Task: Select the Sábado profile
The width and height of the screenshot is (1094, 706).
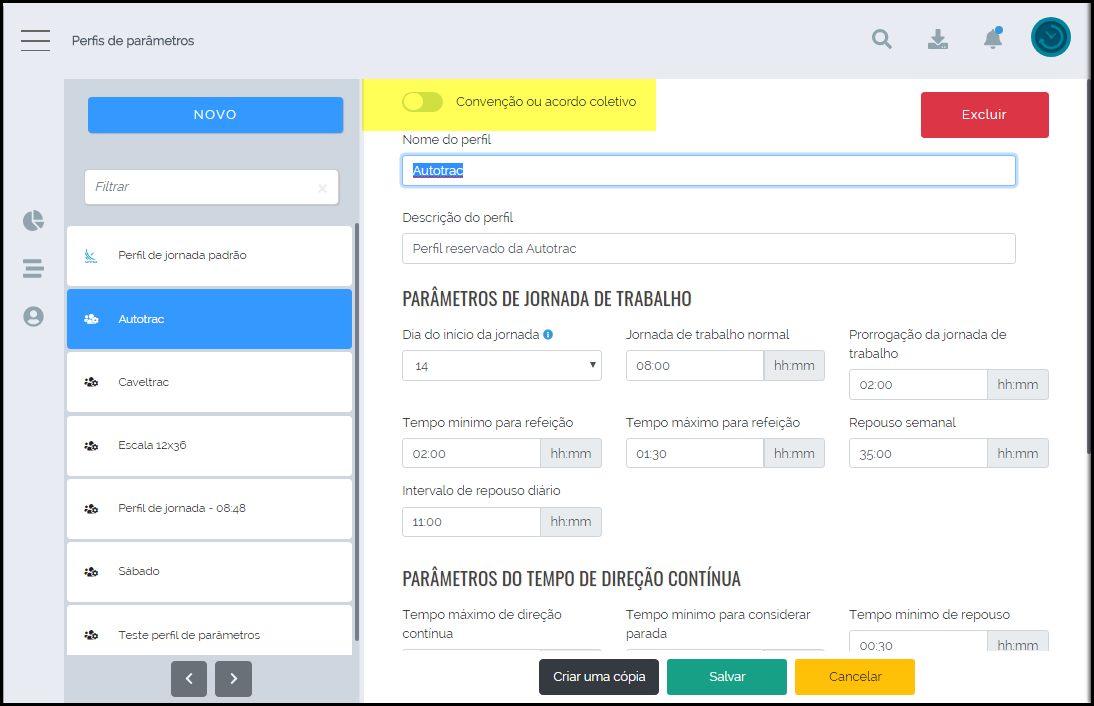Action: 209,571
